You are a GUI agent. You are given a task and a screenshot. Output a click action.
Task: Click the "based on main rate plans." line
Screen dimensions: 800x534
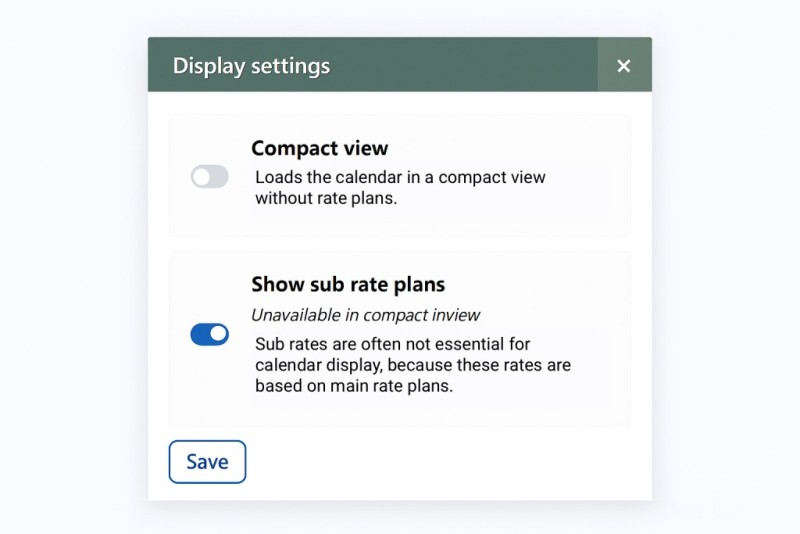(x=353, y=386)
